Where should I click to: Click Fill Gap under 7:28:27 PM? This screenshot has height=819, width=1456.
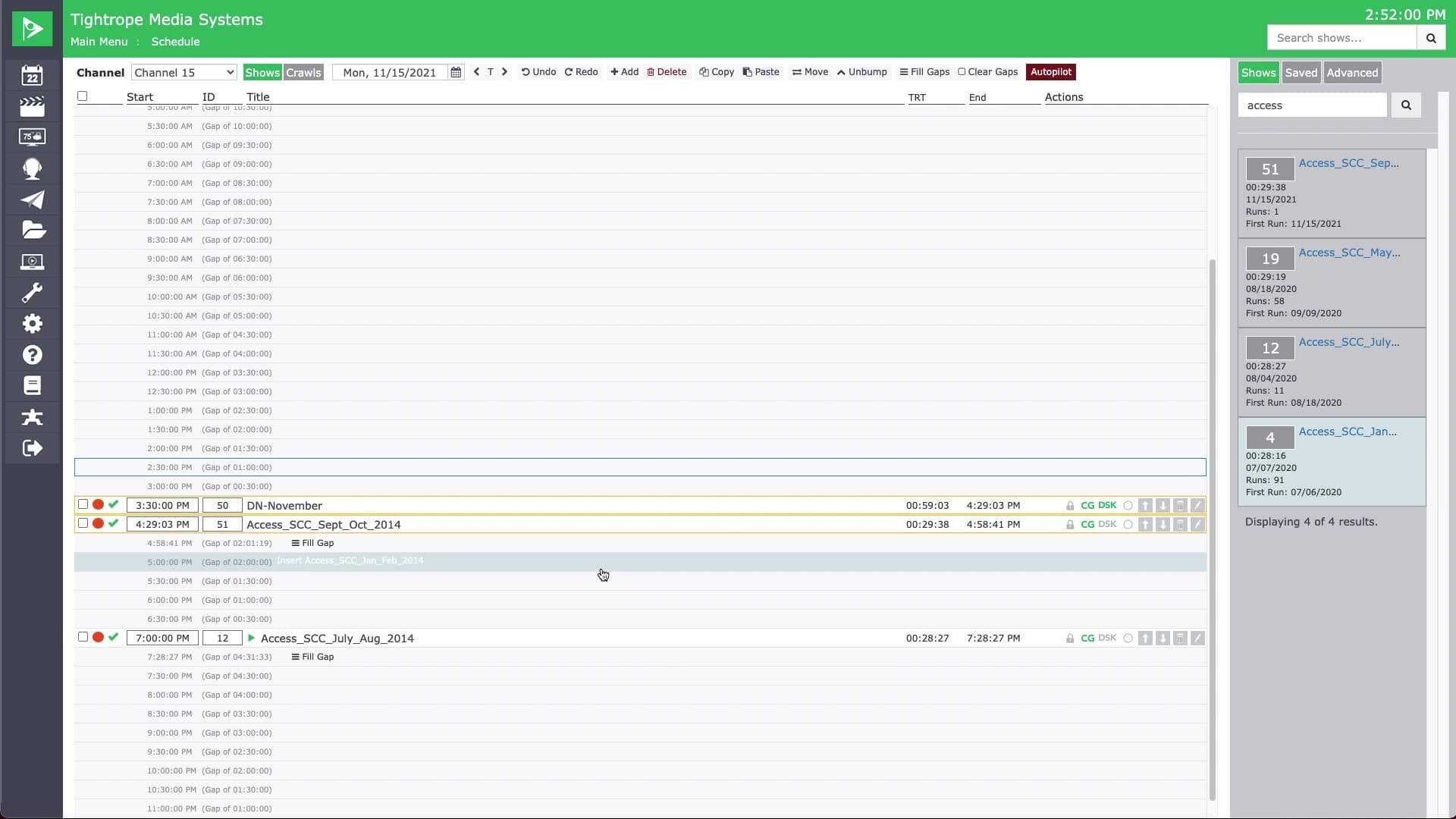312,657
